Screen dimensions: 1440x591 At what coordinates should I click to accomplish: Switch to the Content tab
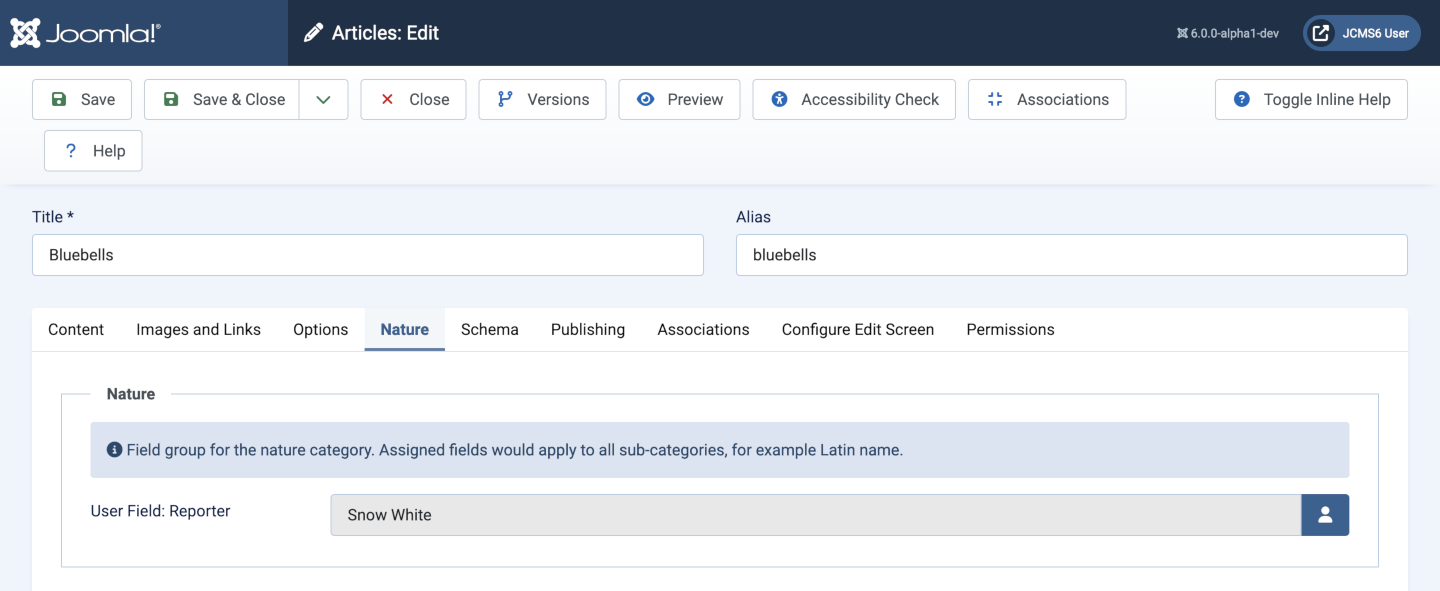[75, 329]
